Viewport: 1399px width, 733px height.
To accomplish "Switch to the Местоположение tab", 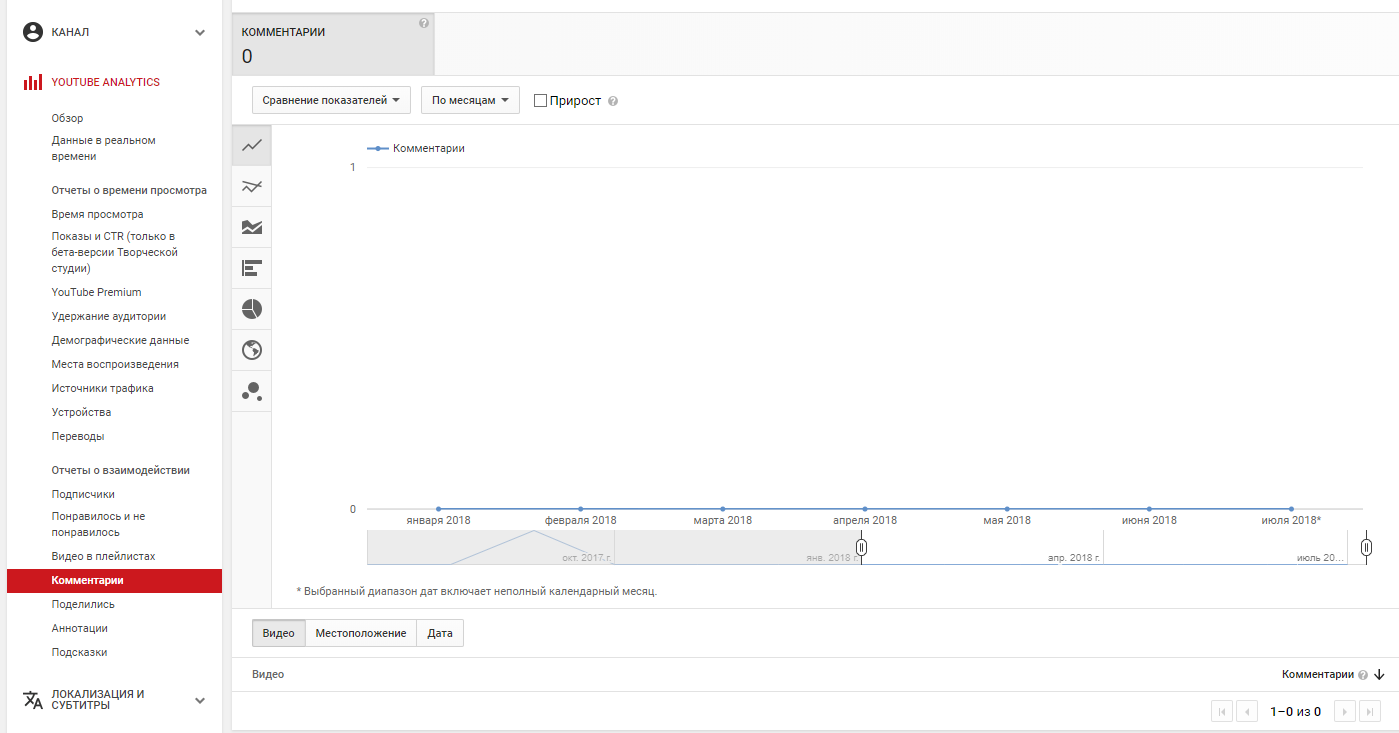I will tap(360, 633).
